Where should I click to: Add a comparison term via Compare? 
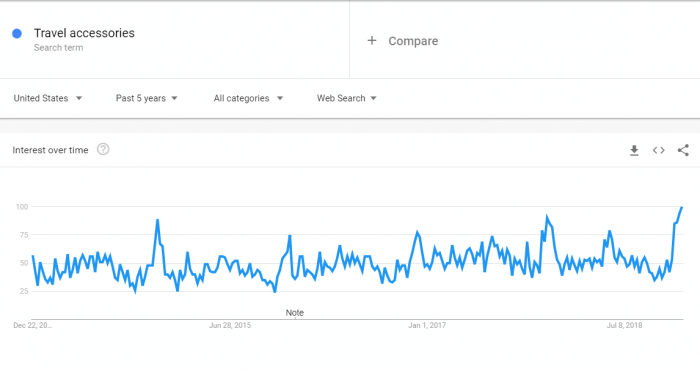pos(413,41)
